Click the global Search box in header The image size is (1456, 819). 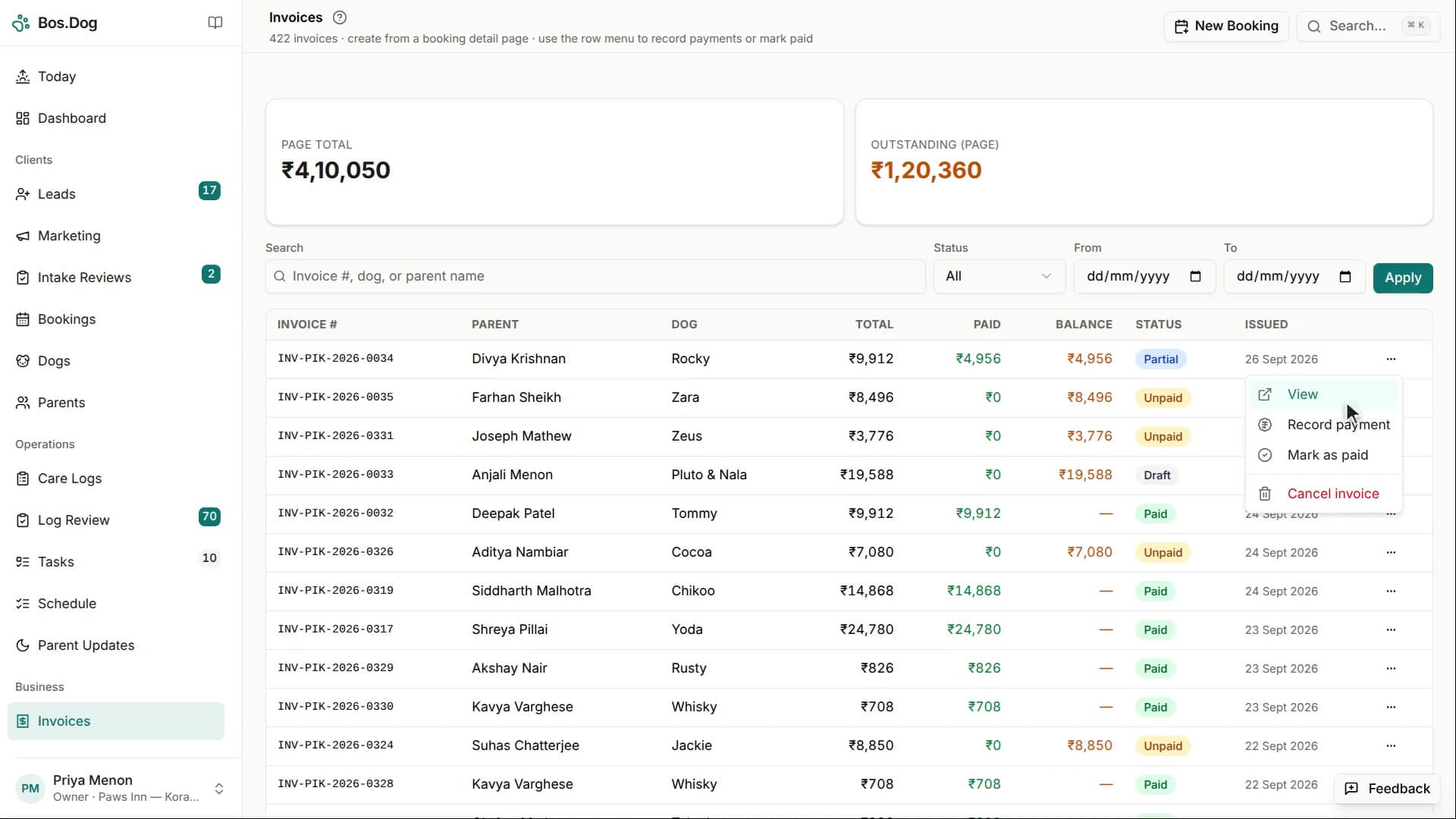(1368, 26)
